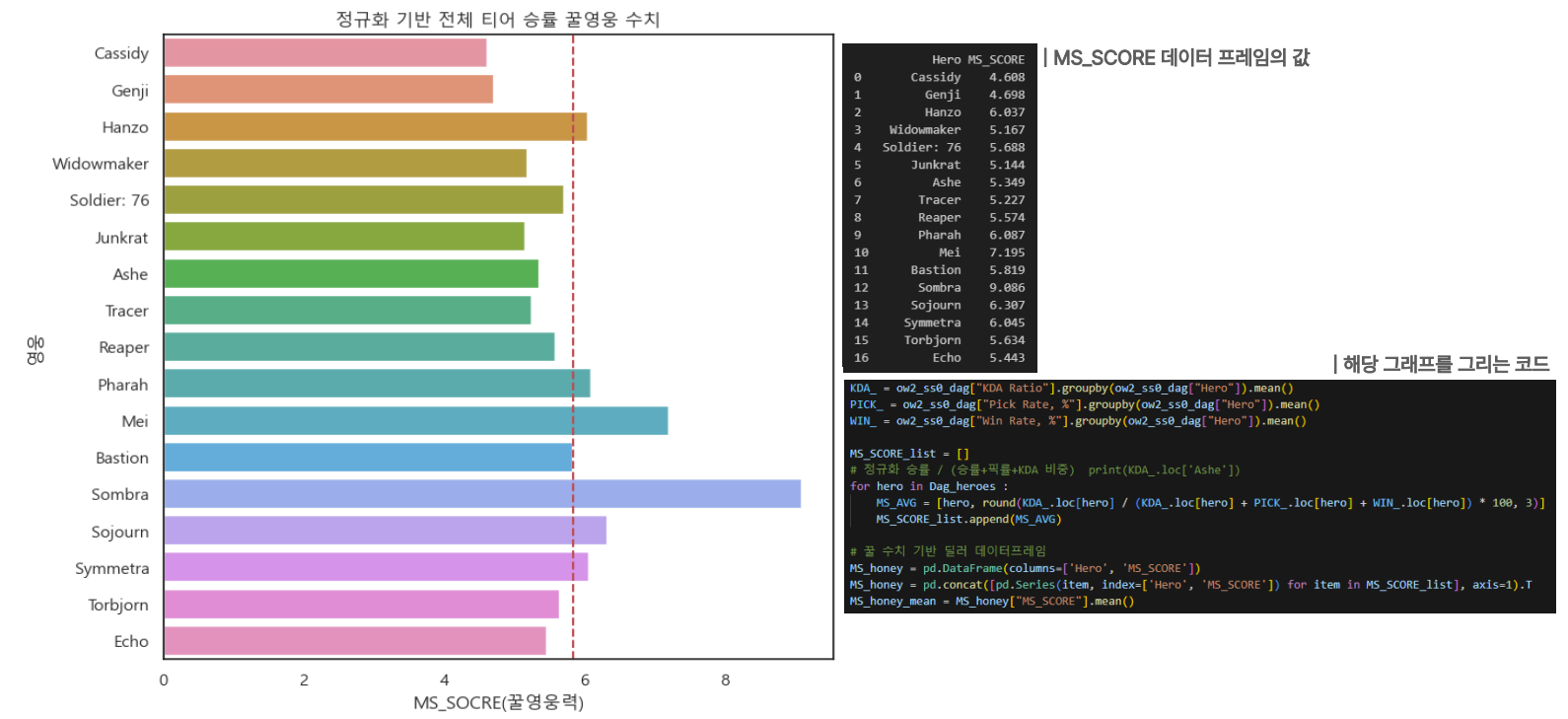
Task: Click the chart title '정규화 기반 전체 티어 승률 꿀영웅 수치'
Action: pyautogui.click(x=498, y=19)
